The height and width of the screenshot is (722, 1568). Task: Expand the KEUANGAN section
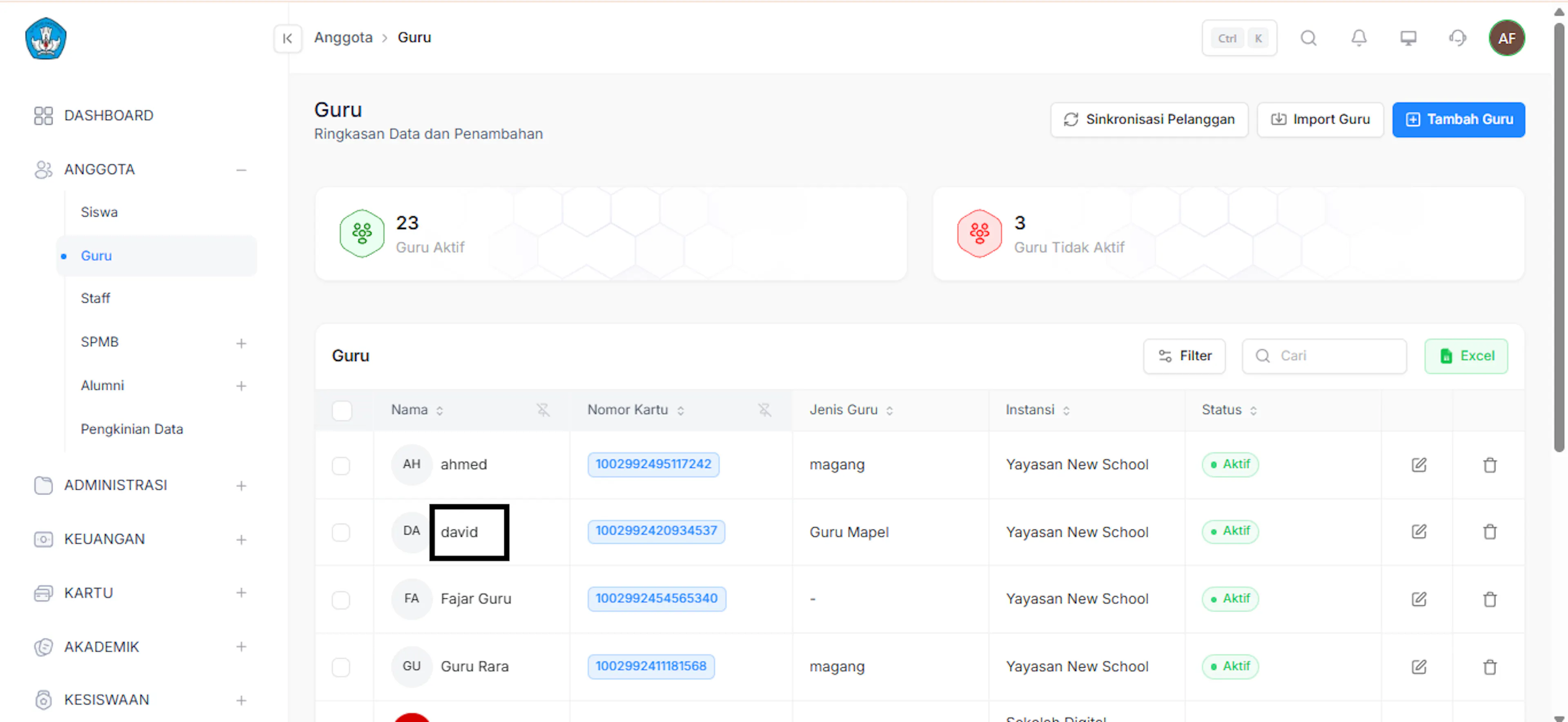point(241,540)
